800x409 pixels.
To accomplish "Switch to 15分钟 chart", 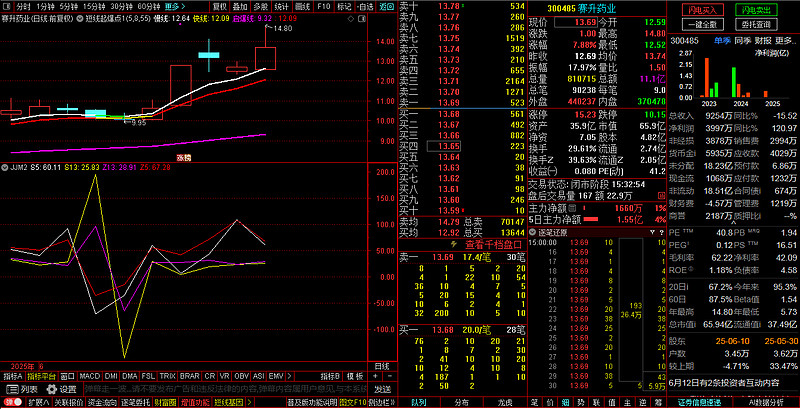I will pos(94,7).
